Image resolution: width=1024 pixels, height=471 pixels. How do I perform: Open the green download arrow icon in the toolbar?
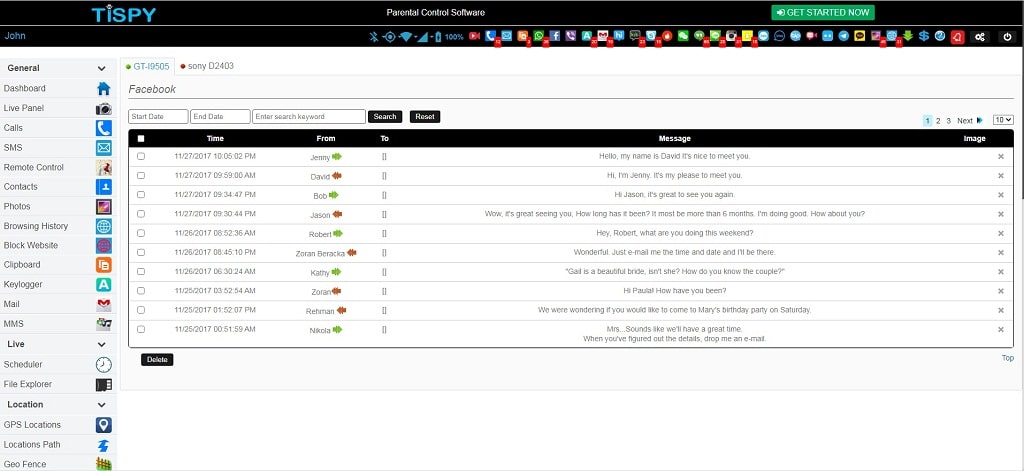[x=908, y=36]
